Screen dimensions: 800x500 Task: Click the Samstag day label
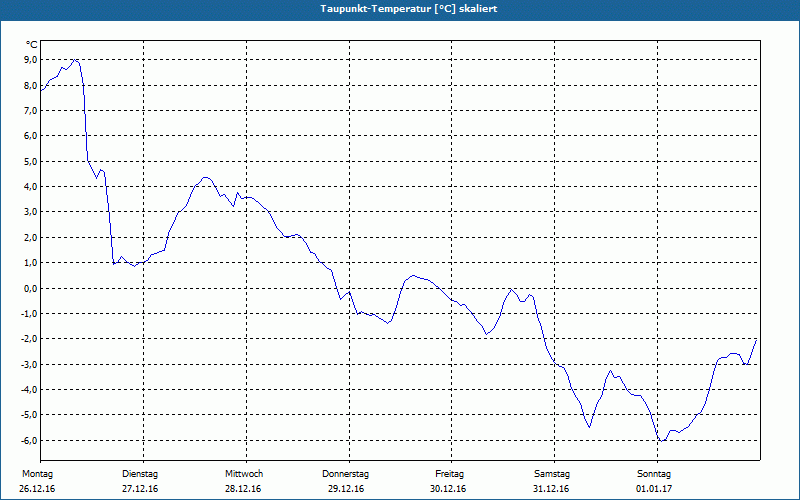(x=552, y=474)
